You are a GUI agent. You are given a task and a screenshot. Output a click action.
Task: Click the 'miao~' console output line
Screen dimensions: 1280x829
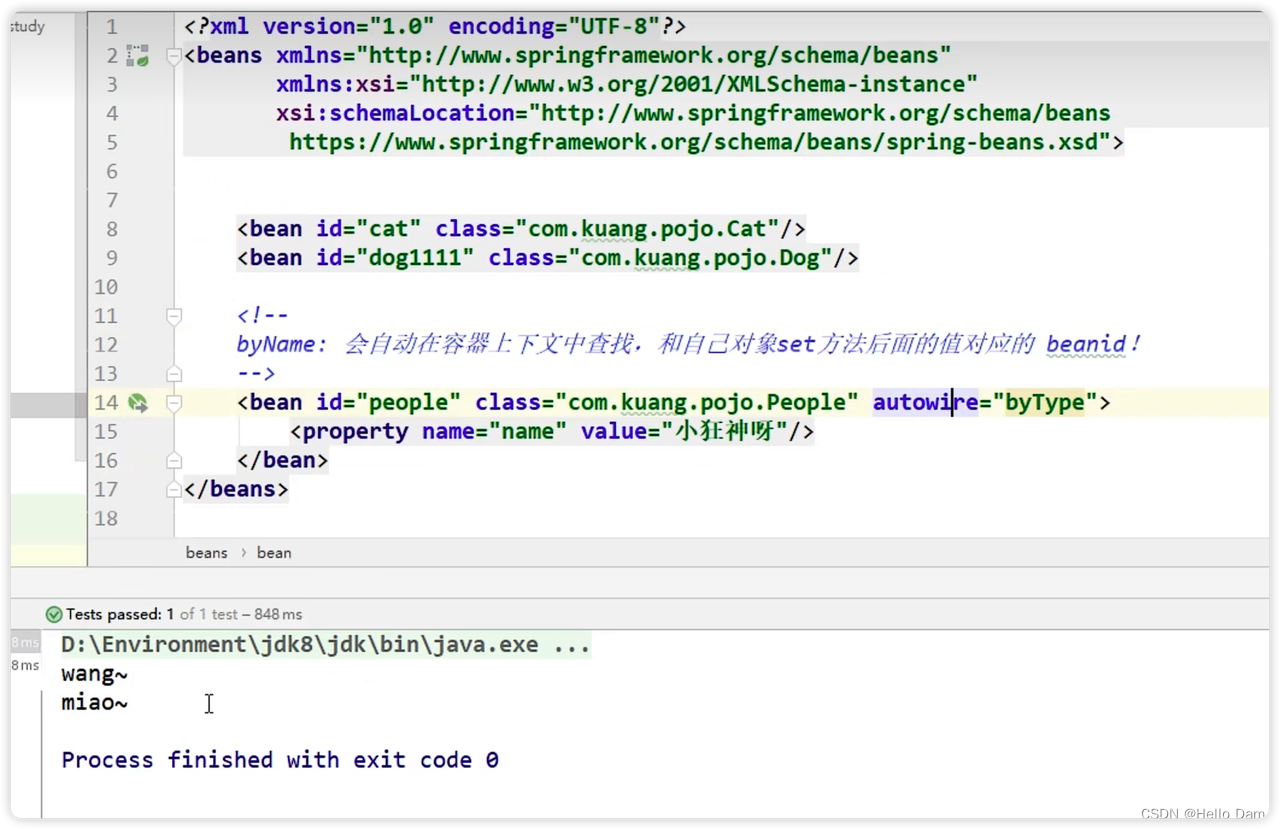[x=95, y=703]
